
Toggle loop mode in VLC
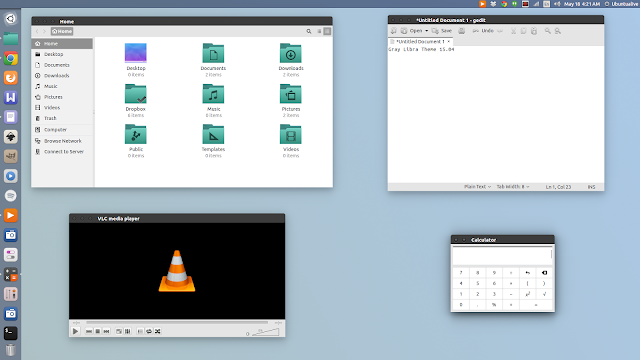149,331
